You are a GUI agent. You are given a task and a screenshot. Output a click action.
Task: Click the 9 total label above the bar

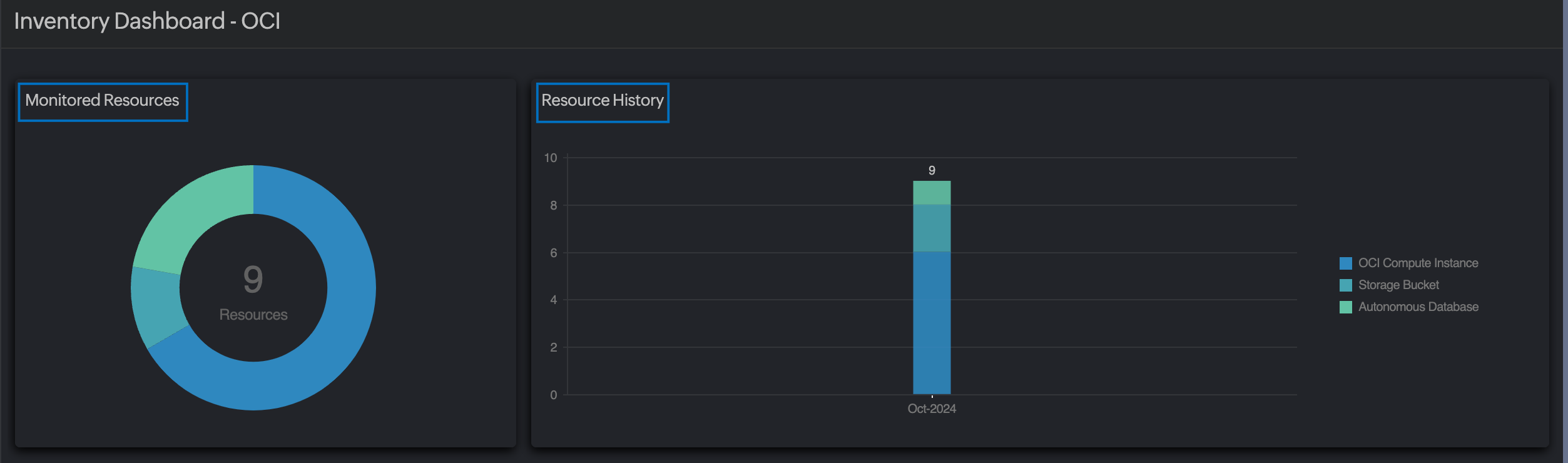click(932, 171)
